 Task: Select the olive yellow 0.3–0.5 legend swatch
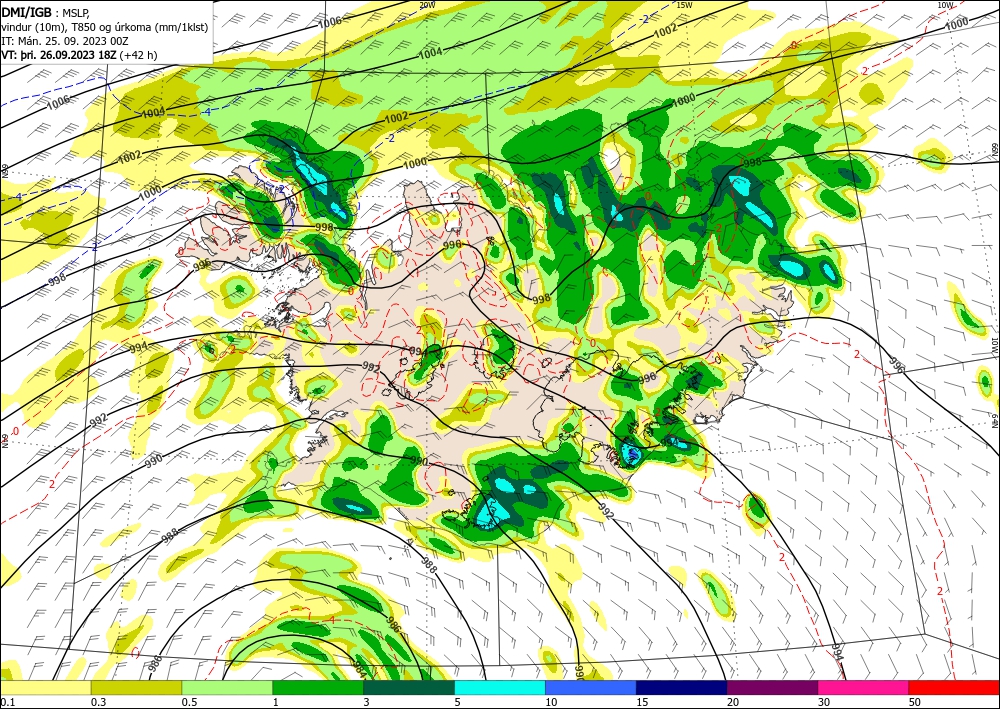coord(136,687)
